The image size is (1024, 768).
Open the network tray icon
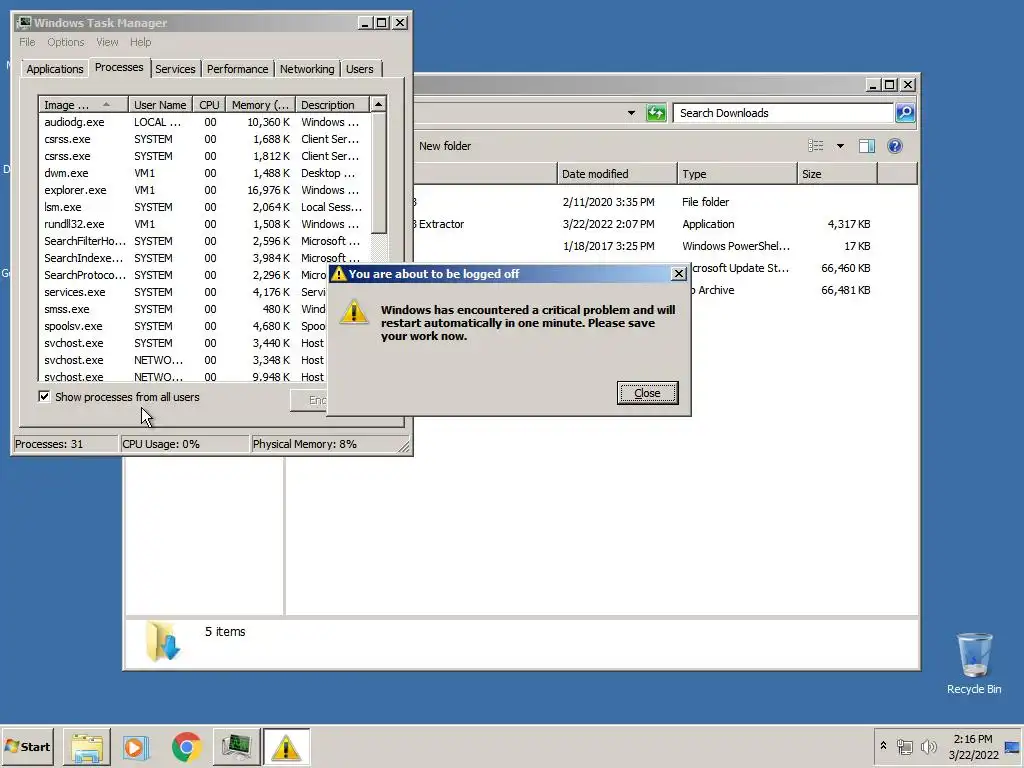pyautogui.click(x=904, y=746)
